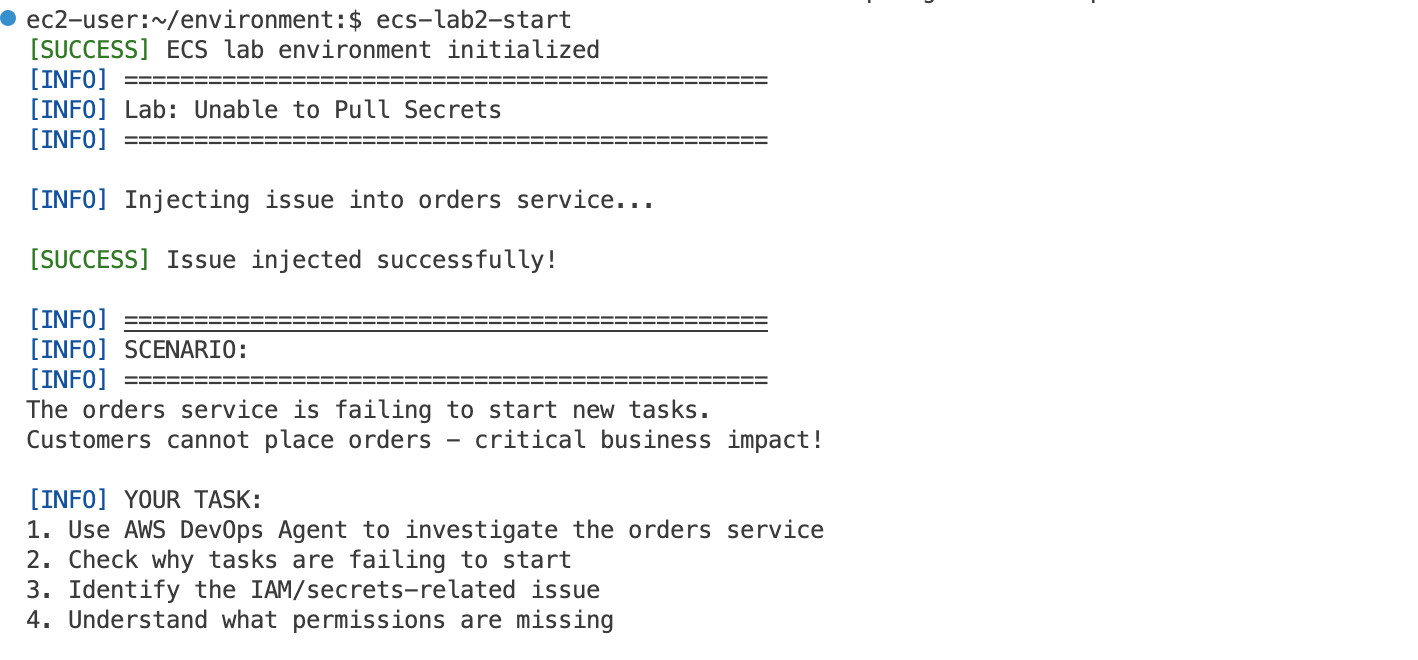Image resolution: width=1418 pixels, height=660 pixels.
Task: Click the green SUCCESS tag before 'Issue injected'
Action: click(x=89, y=260)
